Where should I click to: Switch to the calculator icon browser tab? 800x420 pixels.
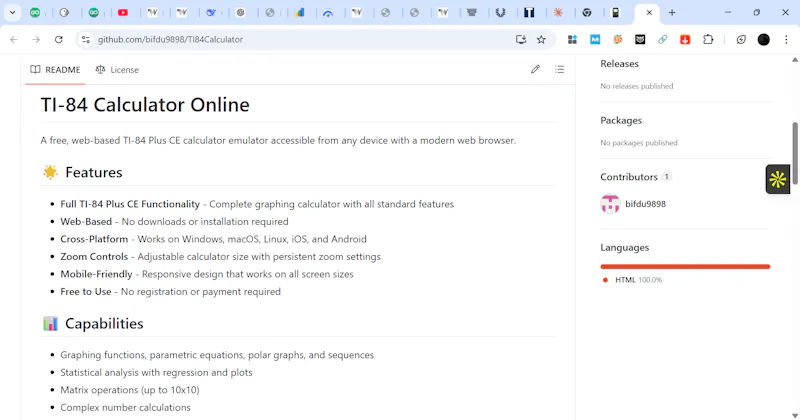click(x=616, y=13)
